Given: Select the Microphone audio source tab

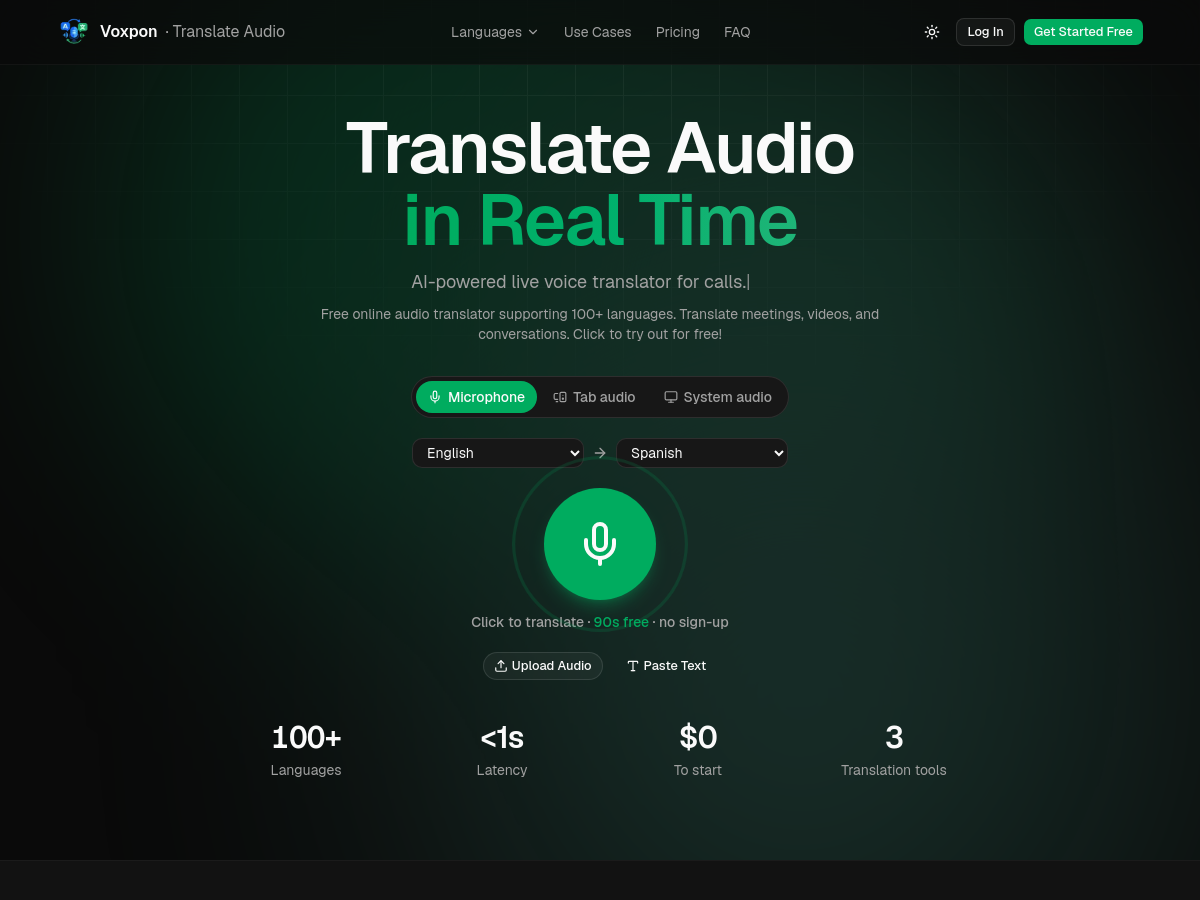Looking at the screenshot, I should [476, 397].
